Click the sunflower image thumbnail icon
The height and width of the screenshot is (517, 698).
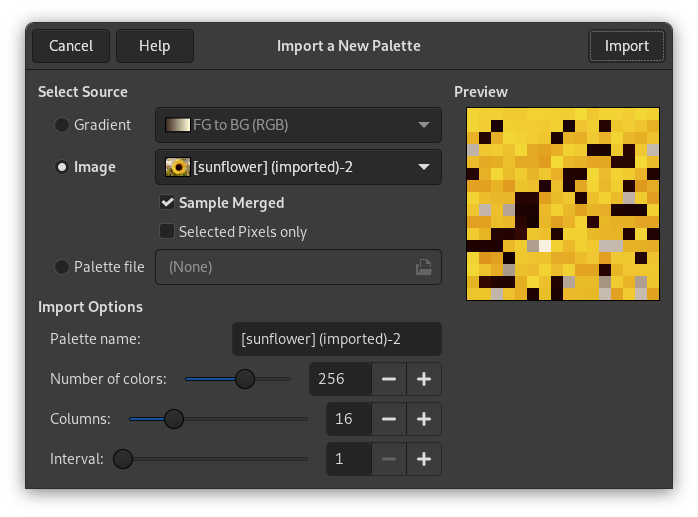177,167
